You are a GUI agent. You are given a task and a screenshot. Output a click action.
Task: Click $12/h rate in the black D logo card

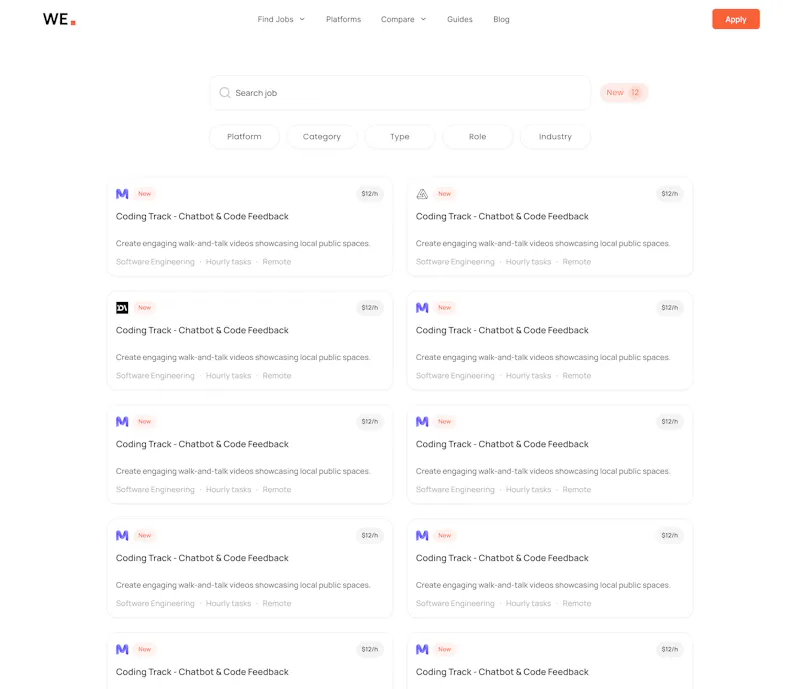click(369, 308)
